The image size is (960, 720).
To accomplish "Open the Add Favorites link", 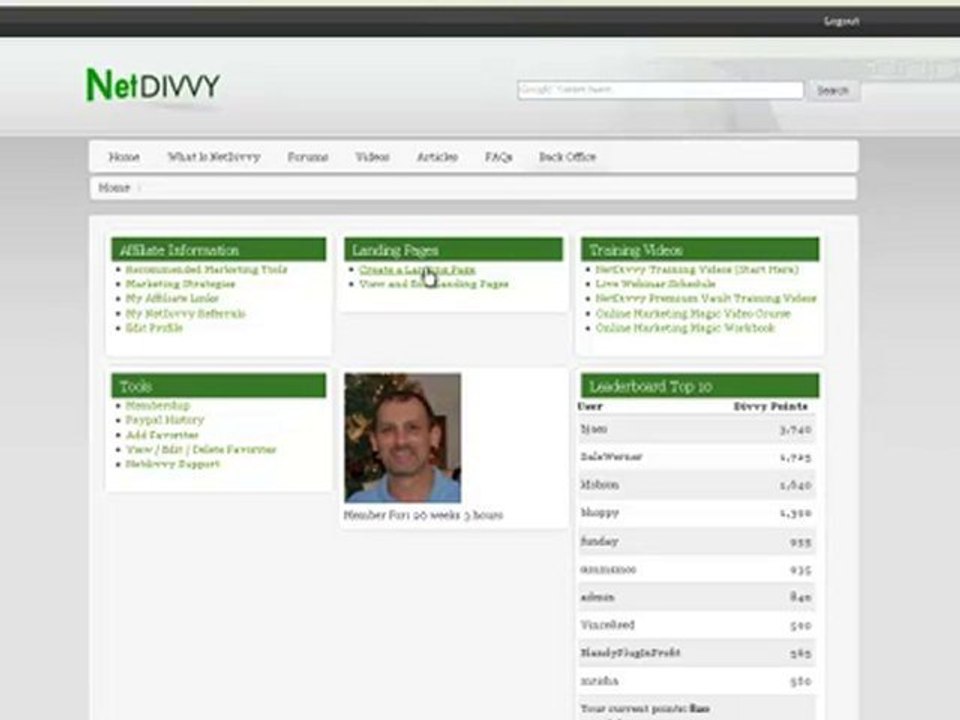I will pos(162,435).
